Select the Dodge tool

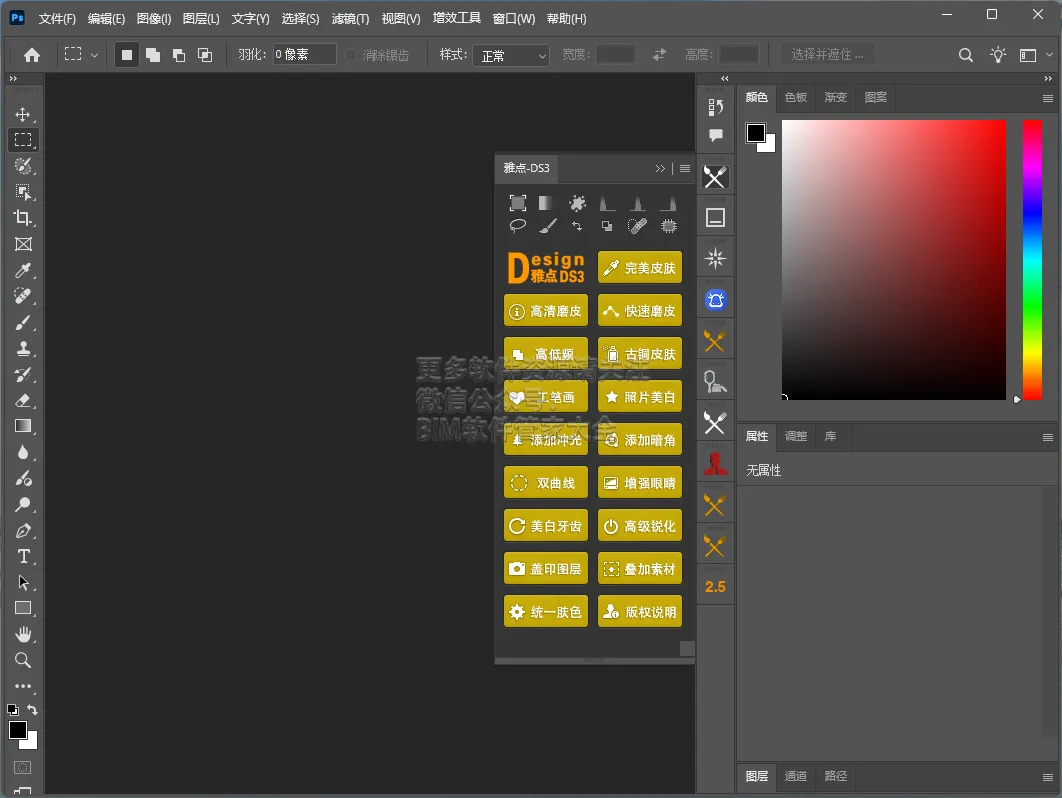coord(23,505)
